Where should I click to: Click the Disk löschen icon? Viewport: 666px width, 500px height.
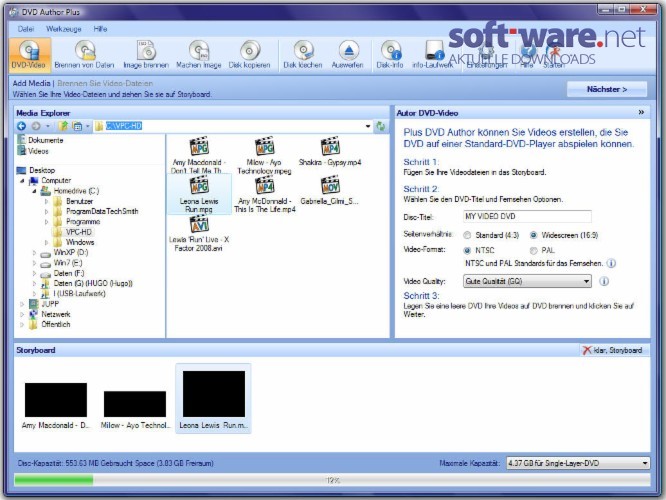tap(303, 54)
